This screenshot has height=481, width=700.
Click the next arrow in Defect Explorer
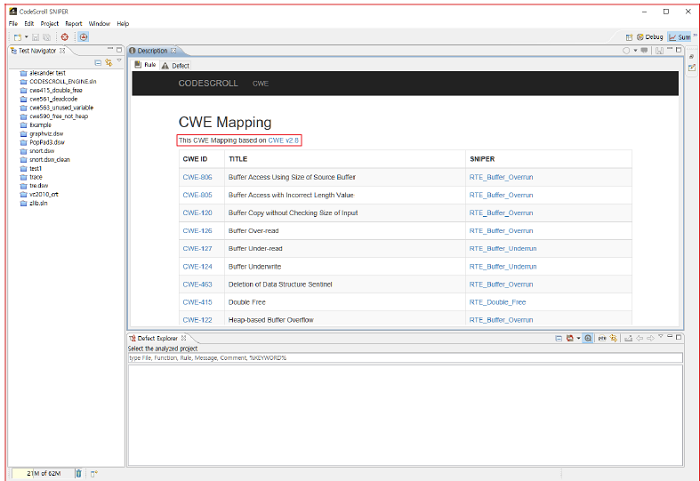(650, 338)
